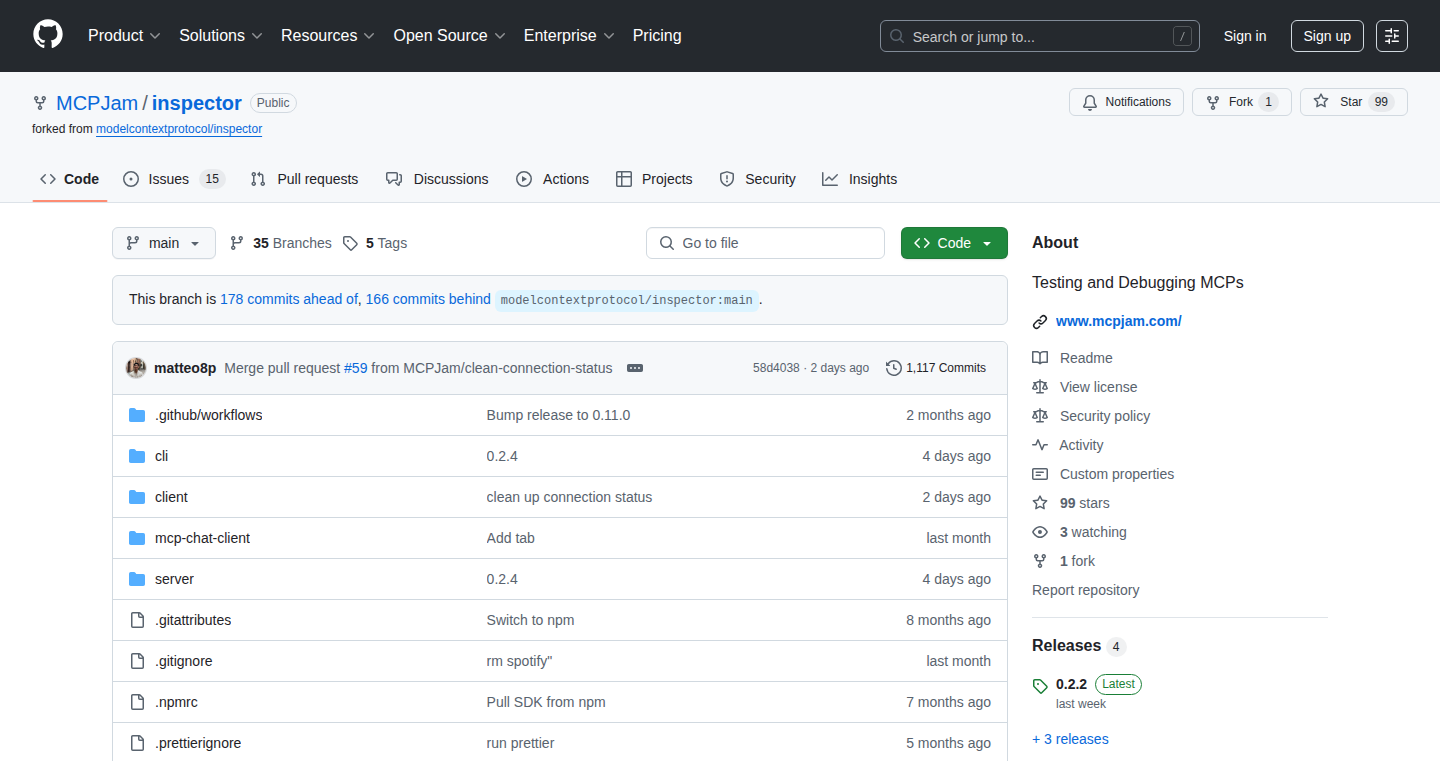Expand commit message ellipsis for latest commit
The image size is (1440, 761).
point(635,368)
